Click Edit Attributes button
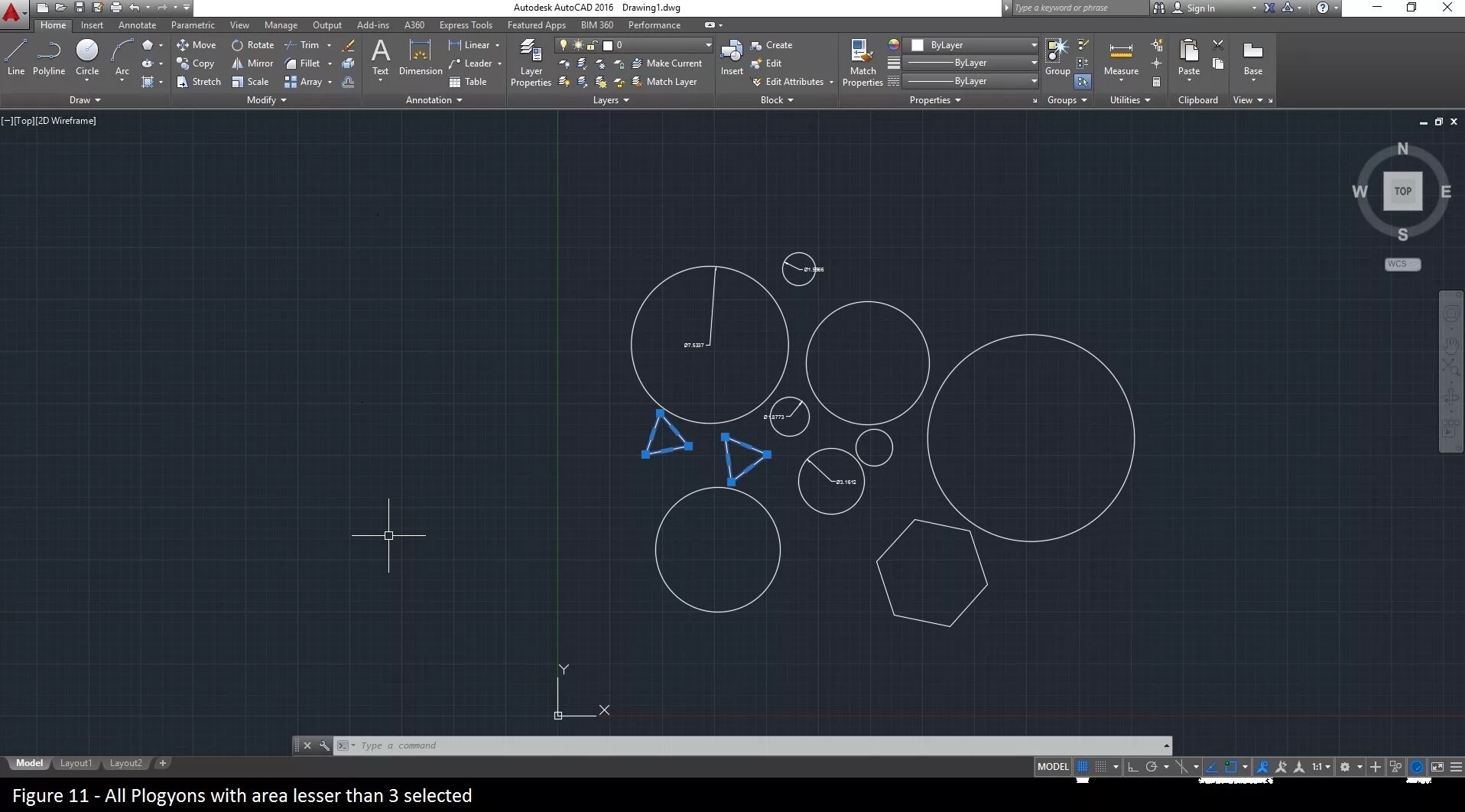The image size is (1465, 812). click(x=788, y=82)
